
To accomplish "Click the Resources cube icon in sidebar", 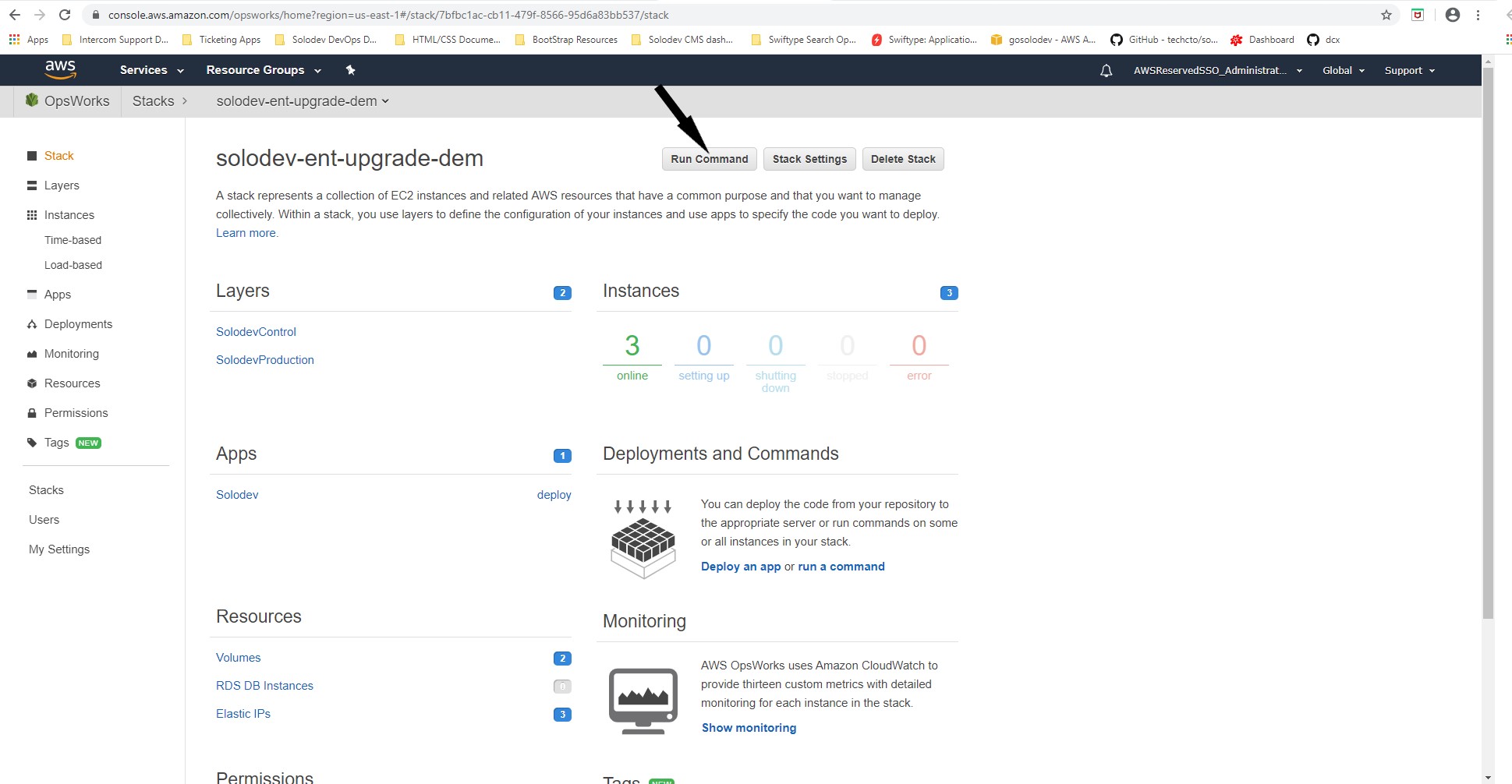I will click(x=32, y=383).
